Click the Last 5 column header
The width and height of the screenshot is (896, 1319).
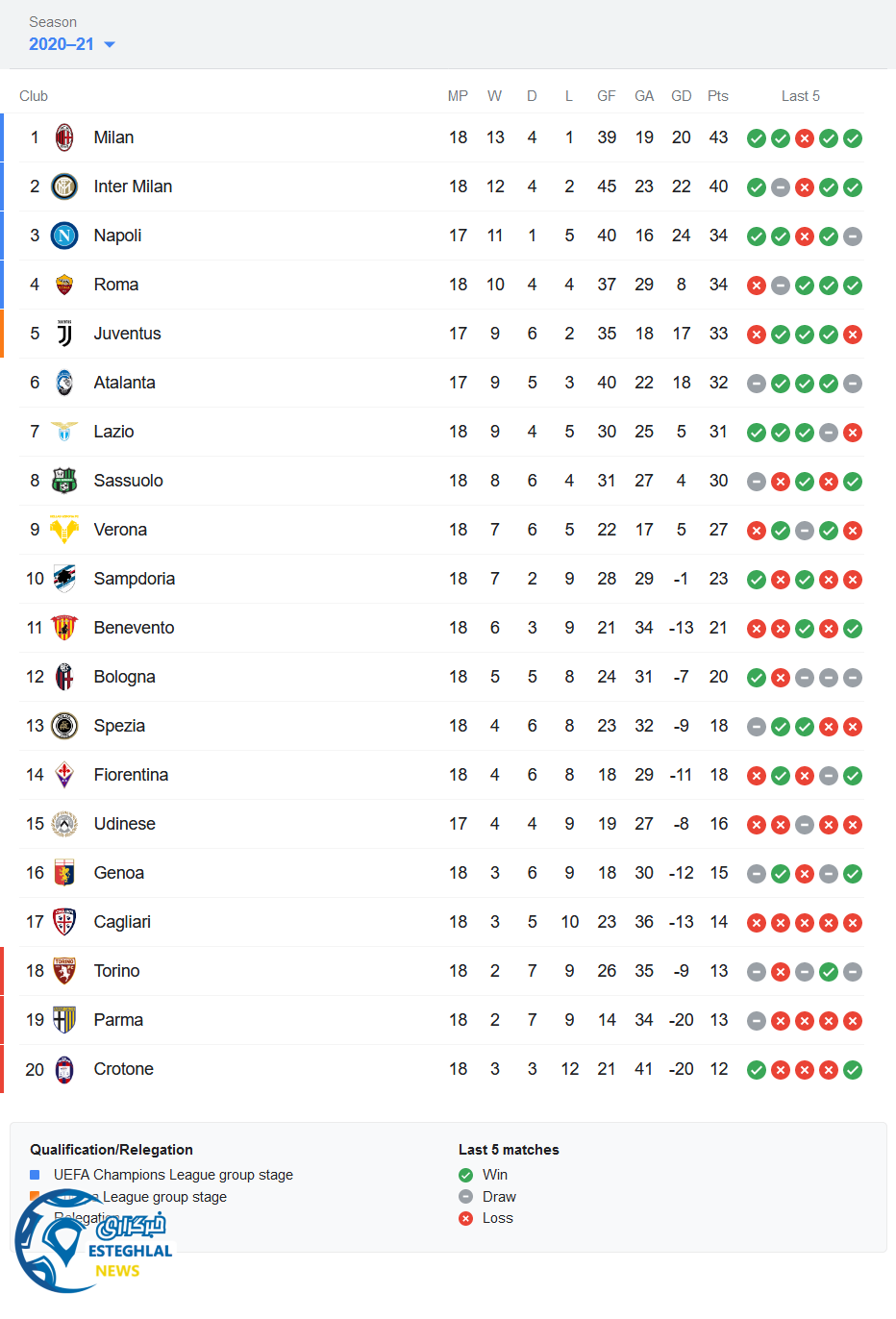(801, 96)
